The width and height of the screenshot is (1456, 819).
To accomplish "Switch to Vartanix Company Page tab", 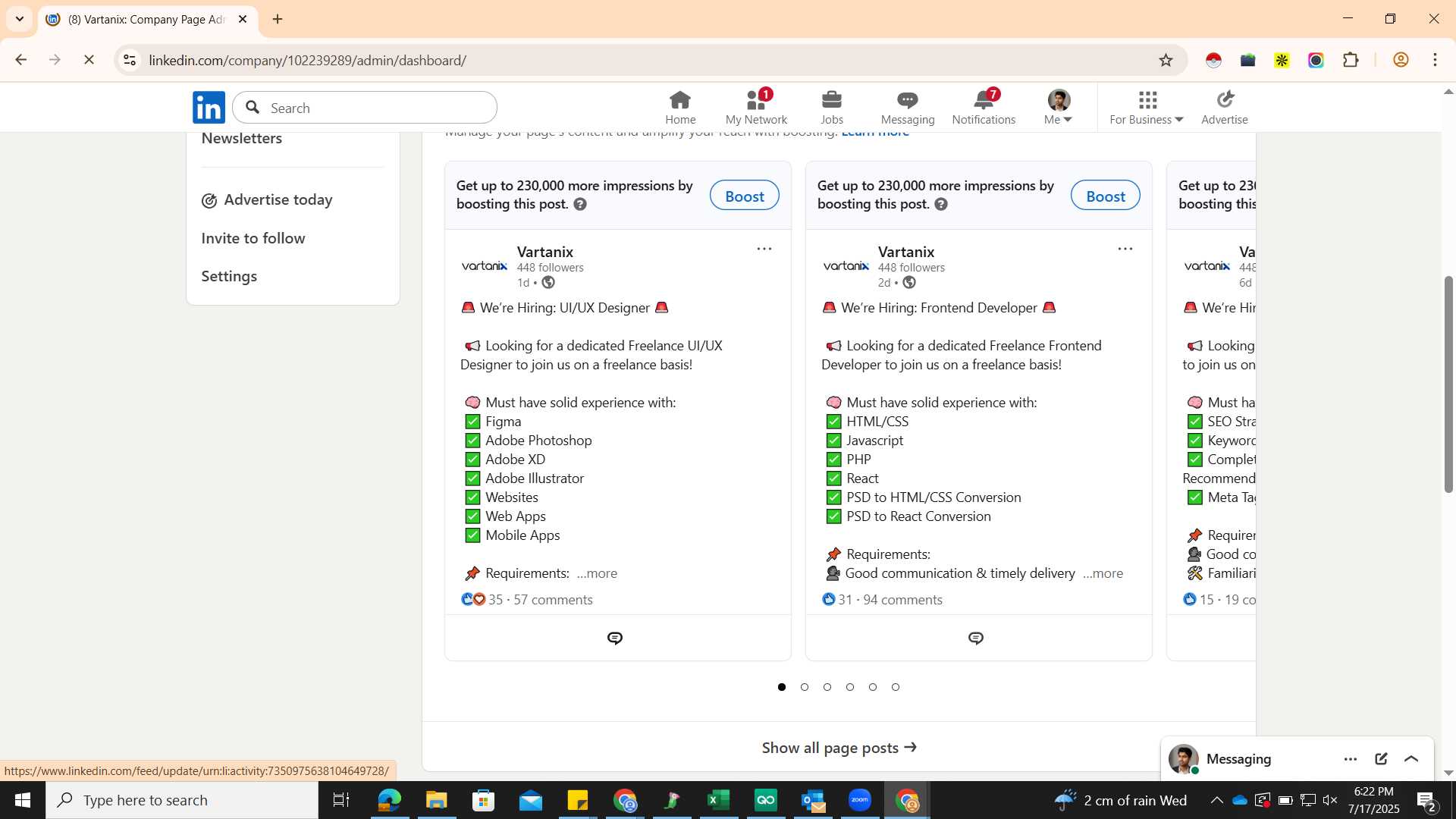I will [148, 19].
